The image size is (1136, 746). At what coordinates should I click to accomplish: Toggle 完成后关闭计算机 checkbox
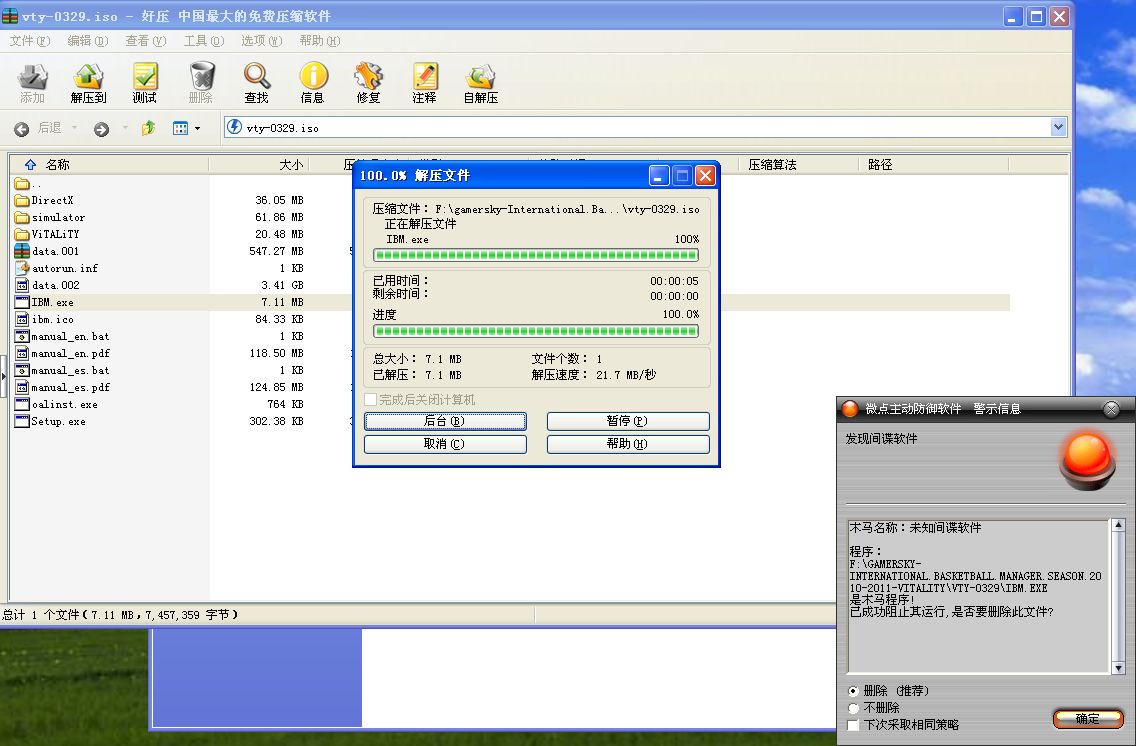pos(370,400)
